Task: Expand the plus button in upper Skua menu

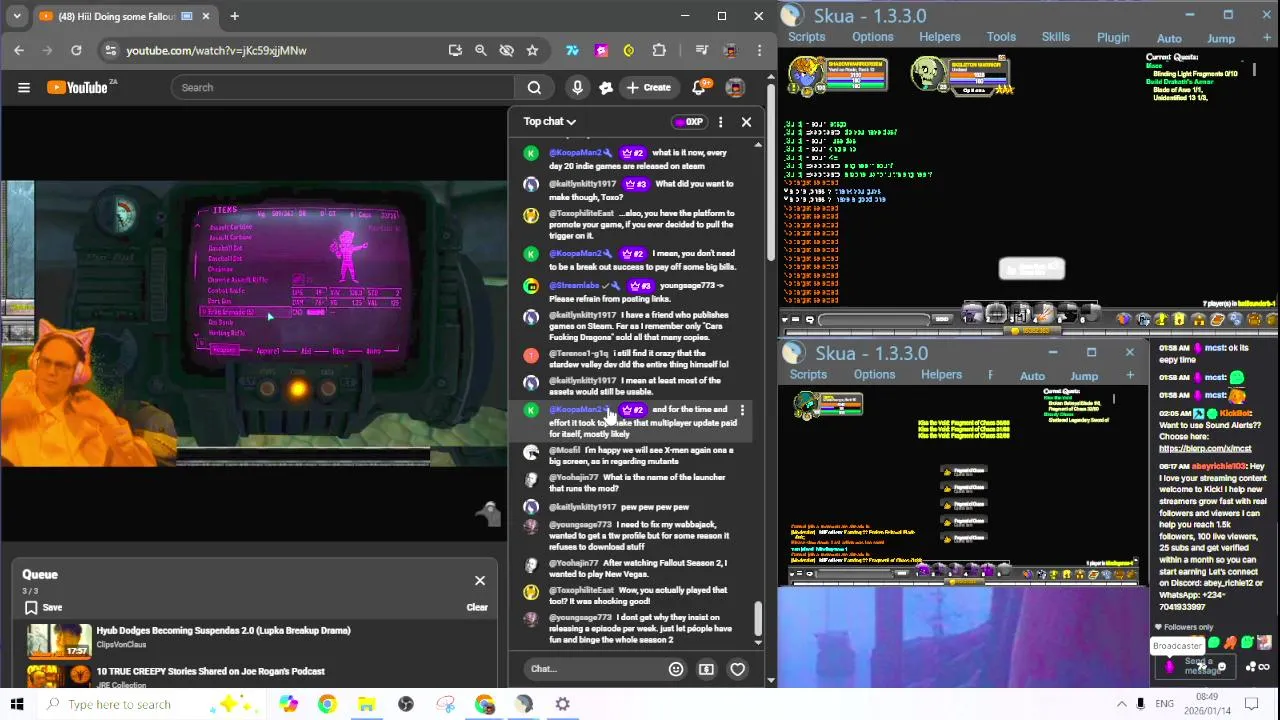Action: [1268, 38]
